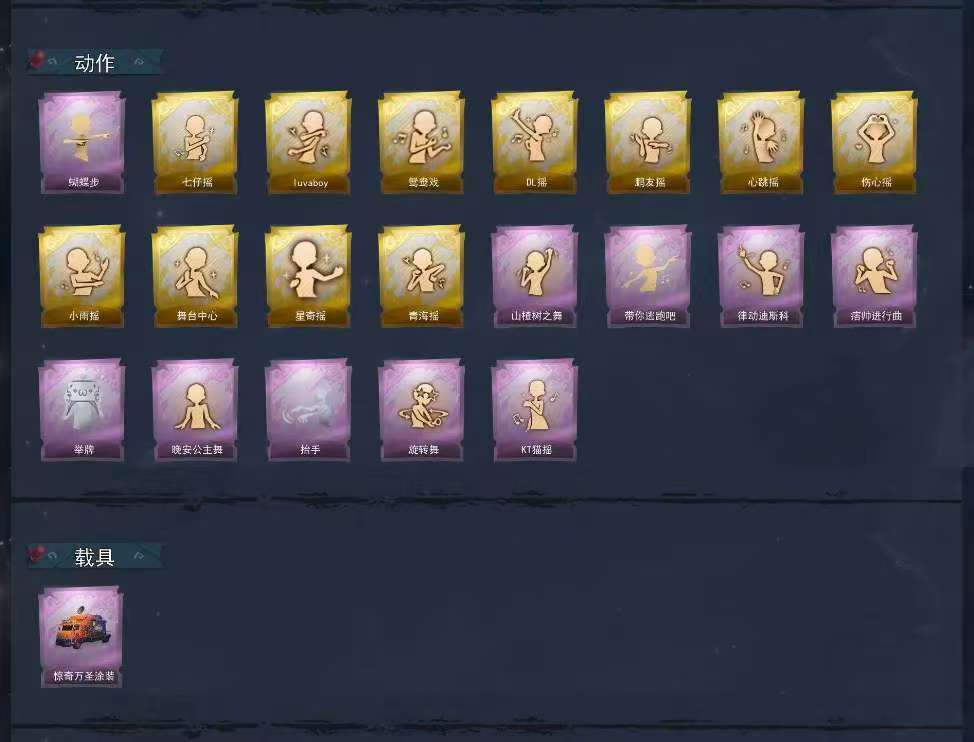Open the 惊奇万圣涂装 vehicle skin
Screen dimensions: 974x742
pos(81,637)
